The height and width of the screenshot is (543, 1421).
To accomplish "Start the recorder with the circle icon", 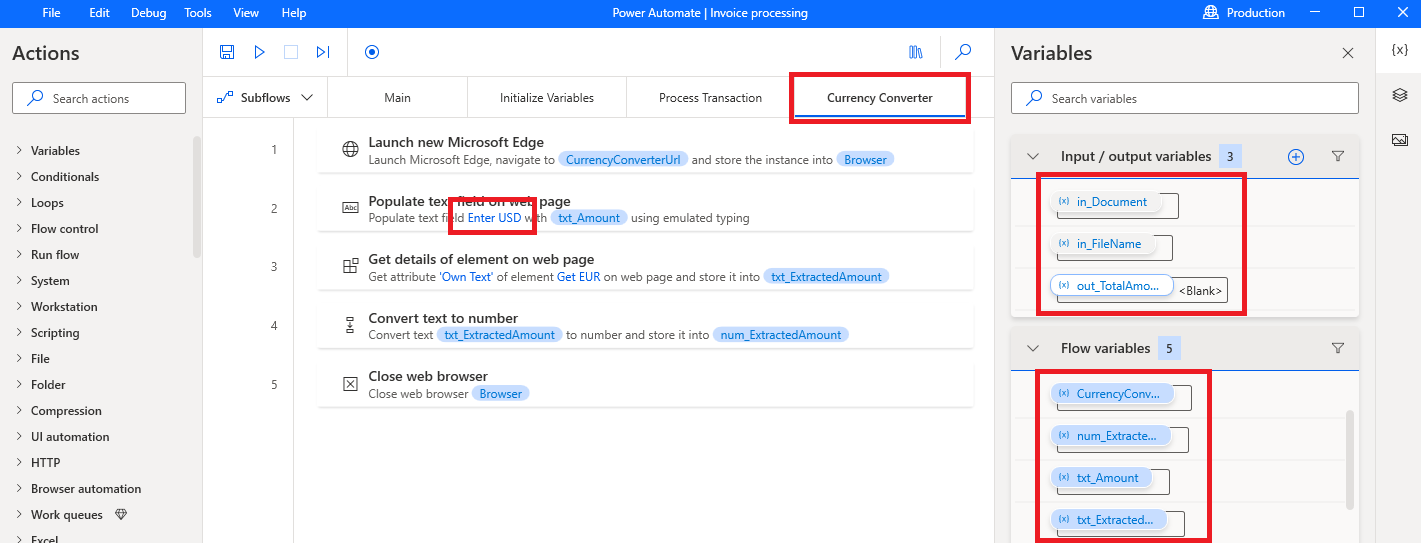I will pyautogui.click(x=372, y=52).
